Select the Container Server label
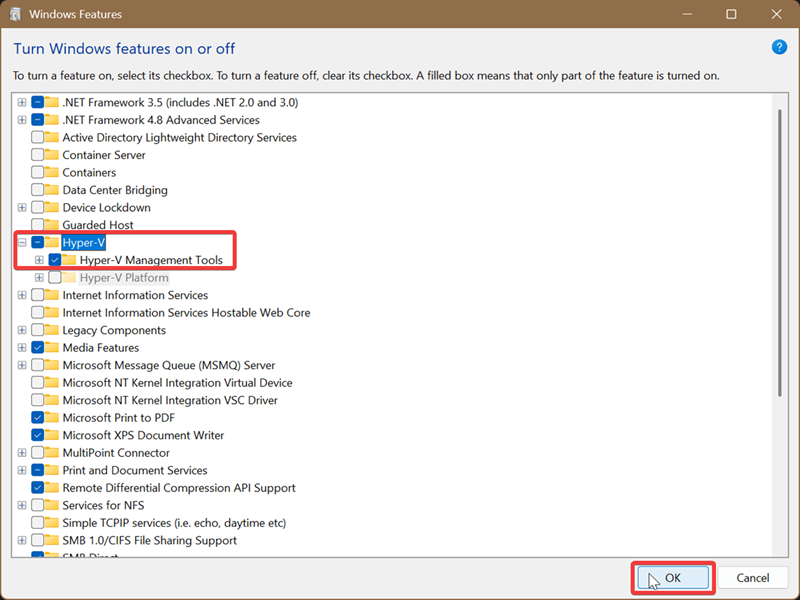 (x=104, y=155)
